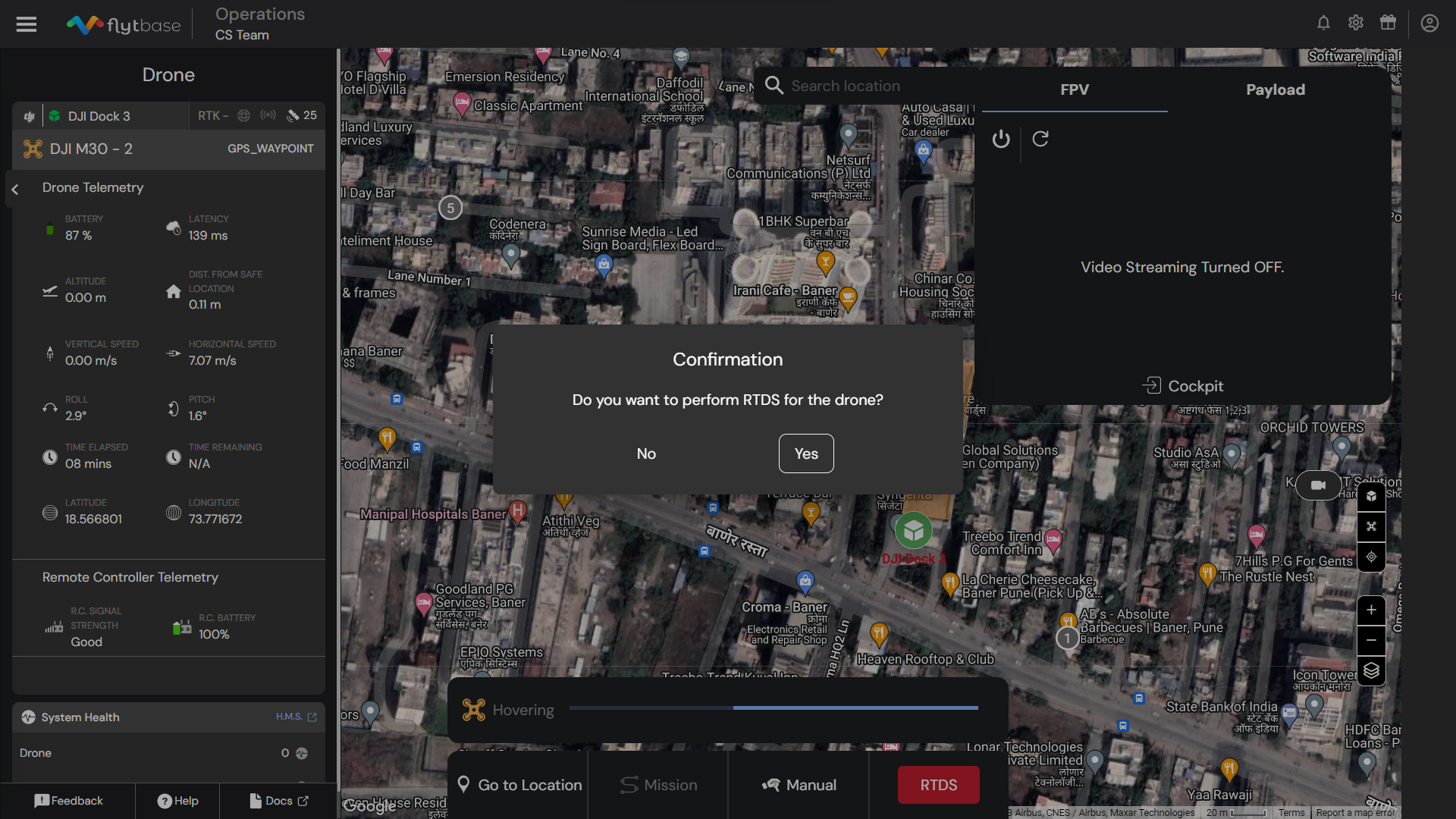Image resolution: width=1456 pixels, height=819 pixels.
Task: Center map on the drone icon
Action: click(x=1371, y=526)
